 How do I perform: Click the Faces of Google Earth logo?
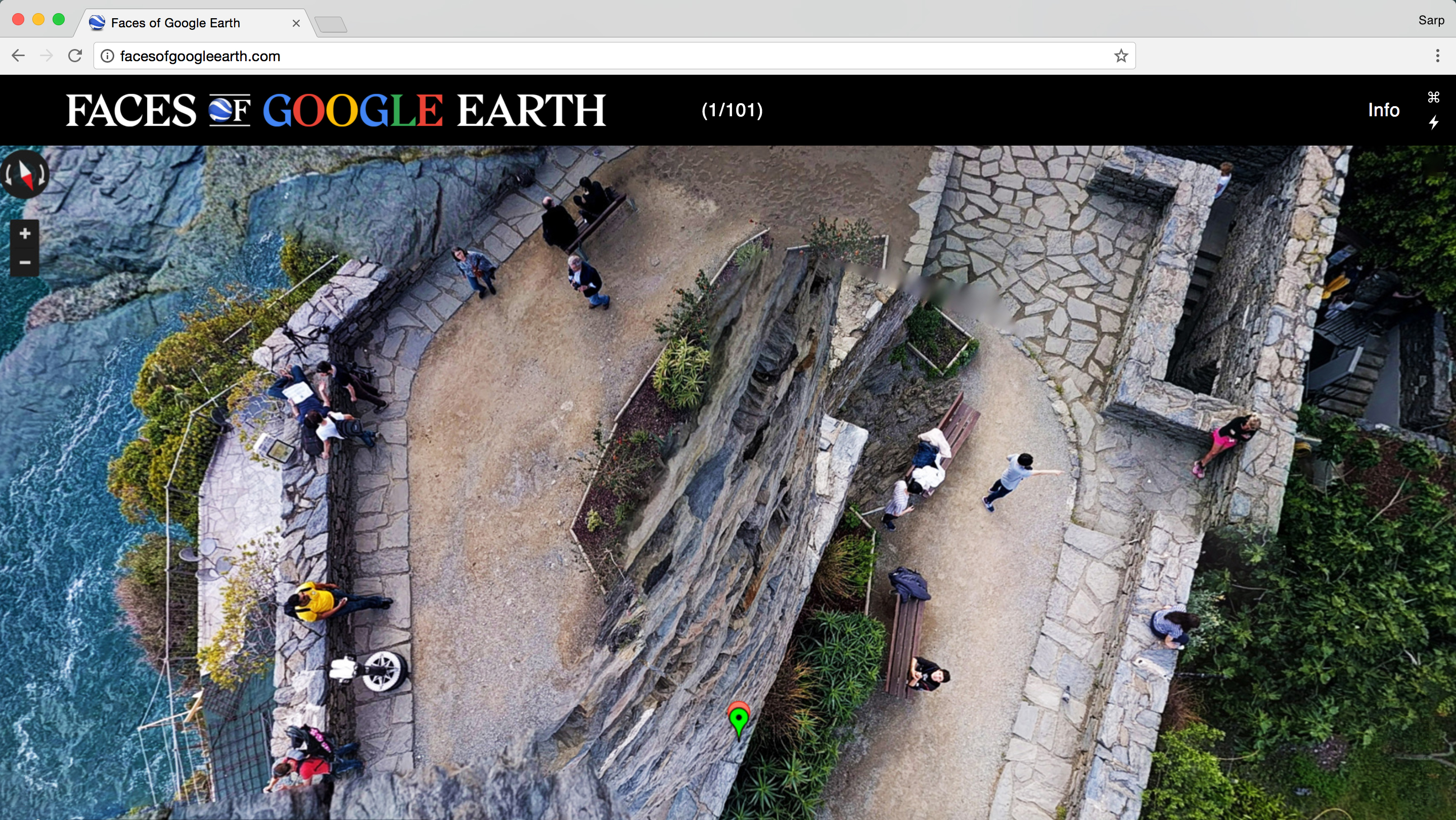pyautogui.click(x=336, y=110)
